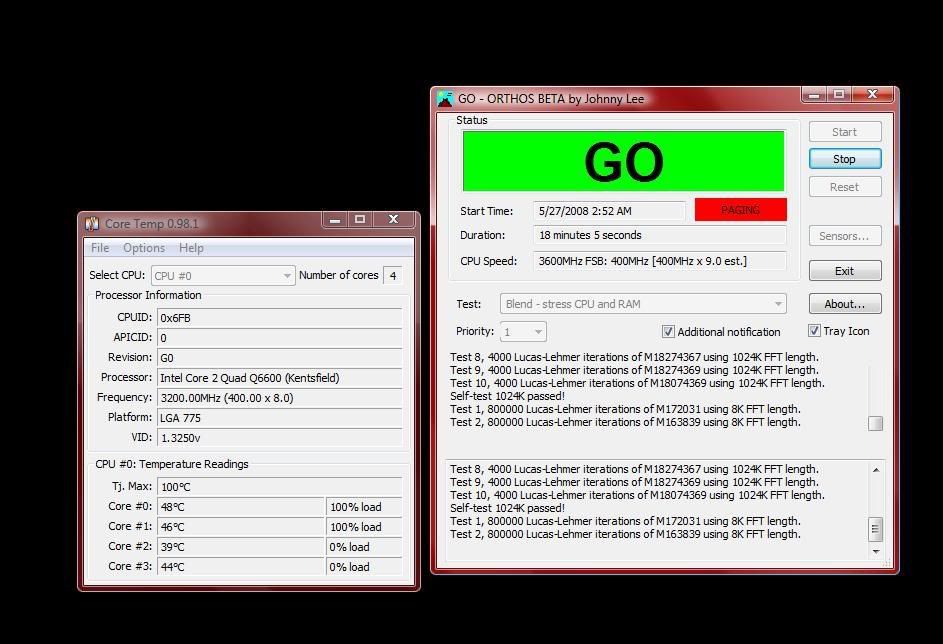Click the scroll thumb in the lower log pane

click(876, 530)
